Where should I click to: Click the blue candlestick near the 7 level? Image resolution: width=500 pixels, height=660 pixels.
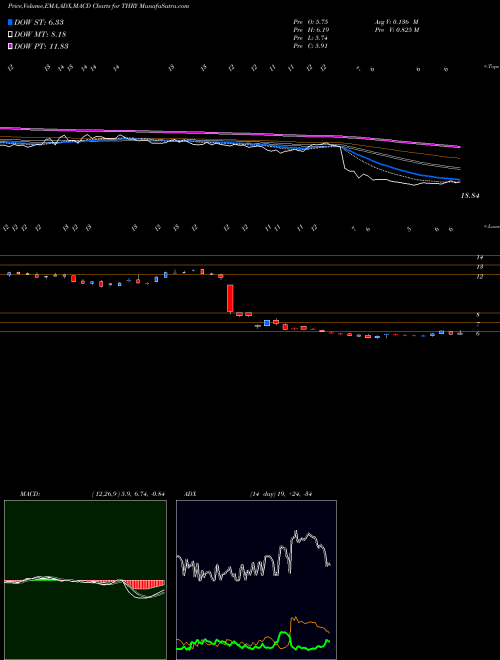(x=267, y=323)
